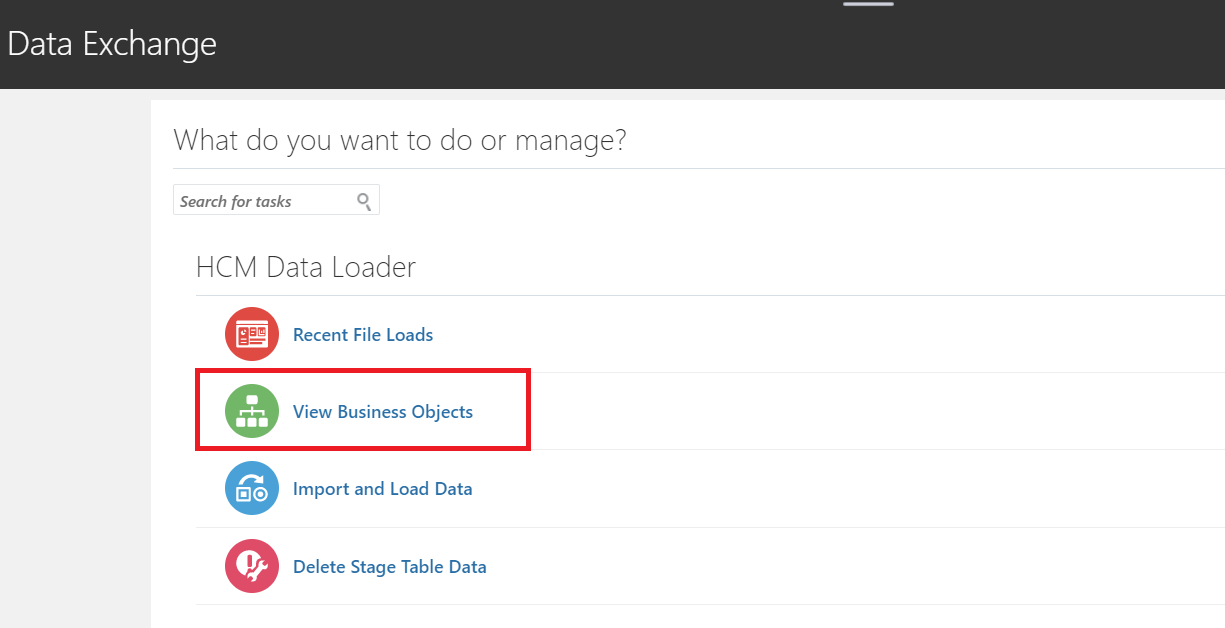Image resolution: width=1225 pixels, height=628 pixels.
Task: Click the HCM Data Loader heading
Action: coord(306,267)
